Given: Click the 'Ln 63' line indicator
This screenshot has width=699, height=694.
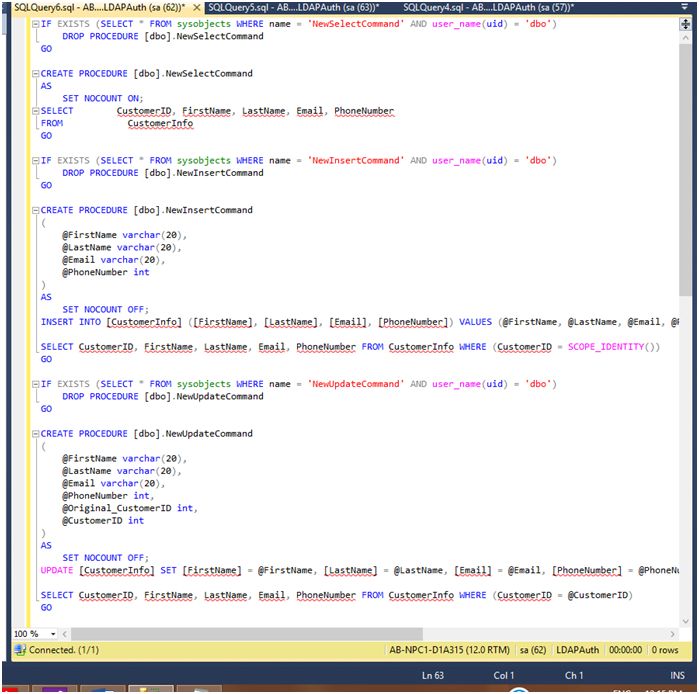Looking at the screenshot, I should pyautogui.click(x=433, y=675).
